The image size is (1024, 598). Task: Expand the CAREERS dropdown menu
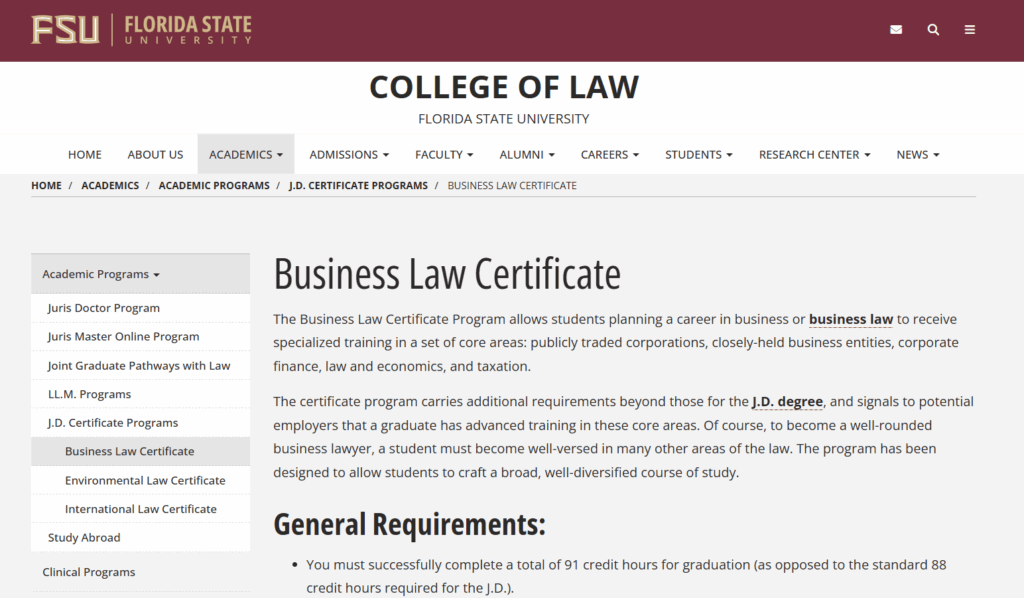tap(610, 155)
